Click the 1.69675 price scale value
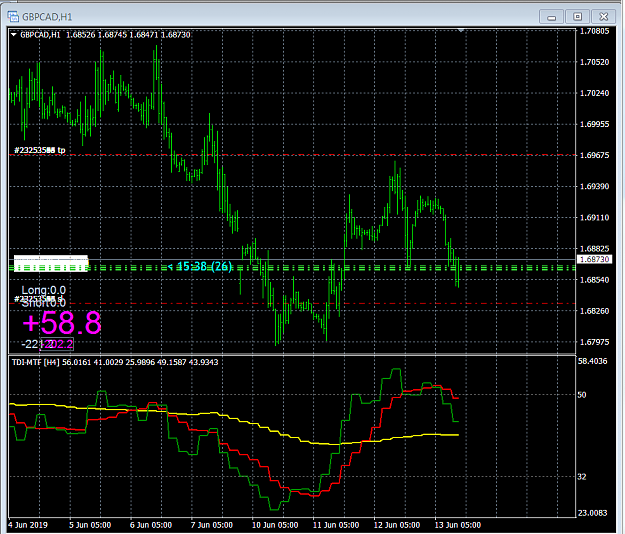 coord(594,155)
